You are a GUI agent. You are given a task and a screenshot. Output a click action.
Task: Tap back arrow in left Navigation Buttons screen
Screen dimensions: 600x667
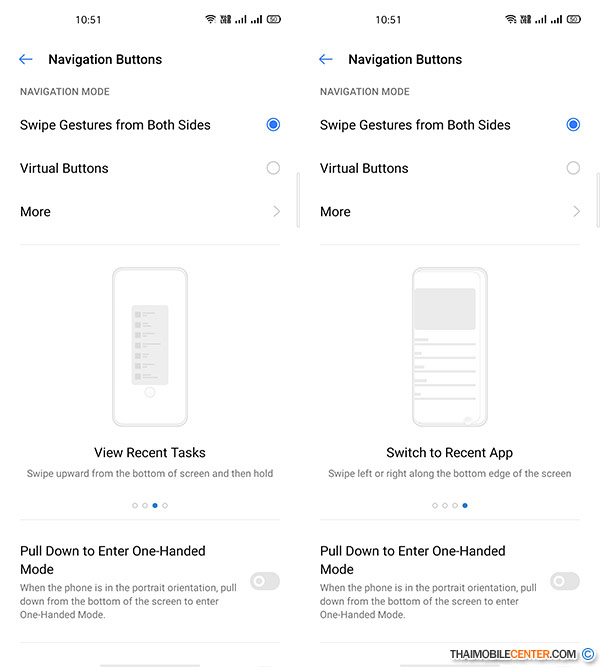[26, 59]
